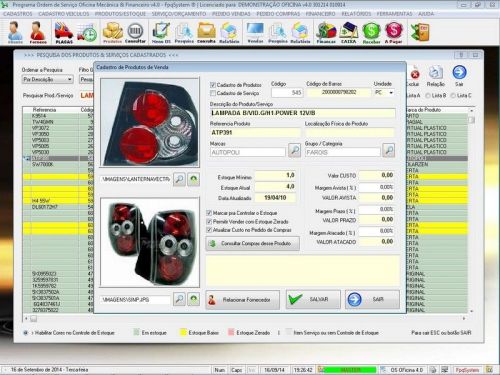The height and width of the screenshot is (375, 500).
Task: Open the A Pagar red dollar icon
Action: coord(394,33)
